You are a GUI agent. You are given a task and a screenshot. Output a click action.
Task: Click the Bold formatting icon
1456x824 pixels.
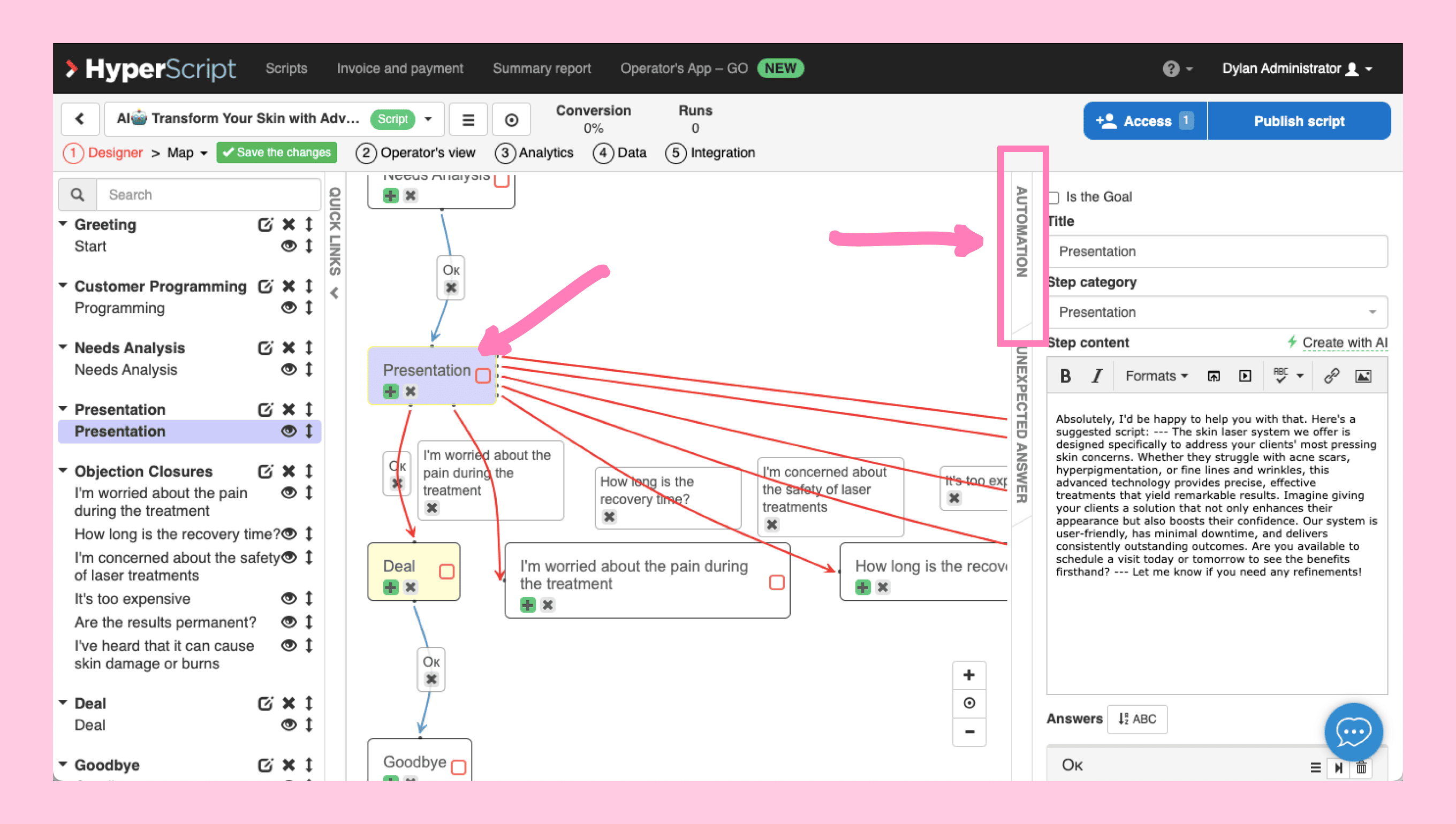coord(1065,376)
